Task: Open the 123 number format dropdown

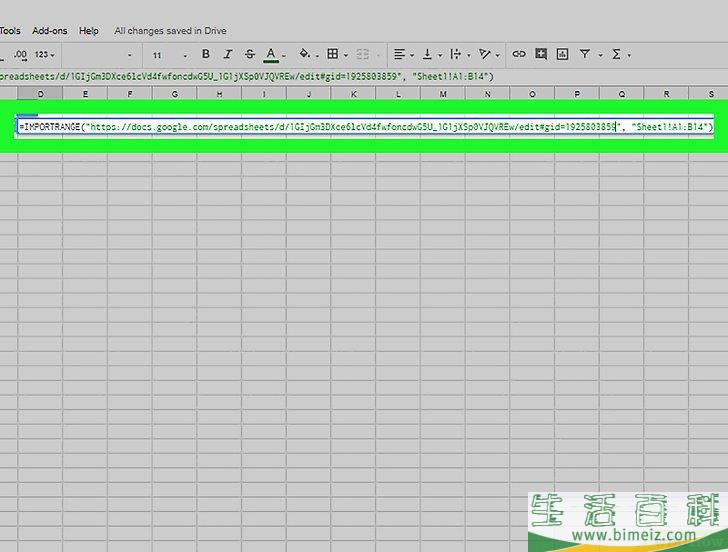Action: pos(45,54)
